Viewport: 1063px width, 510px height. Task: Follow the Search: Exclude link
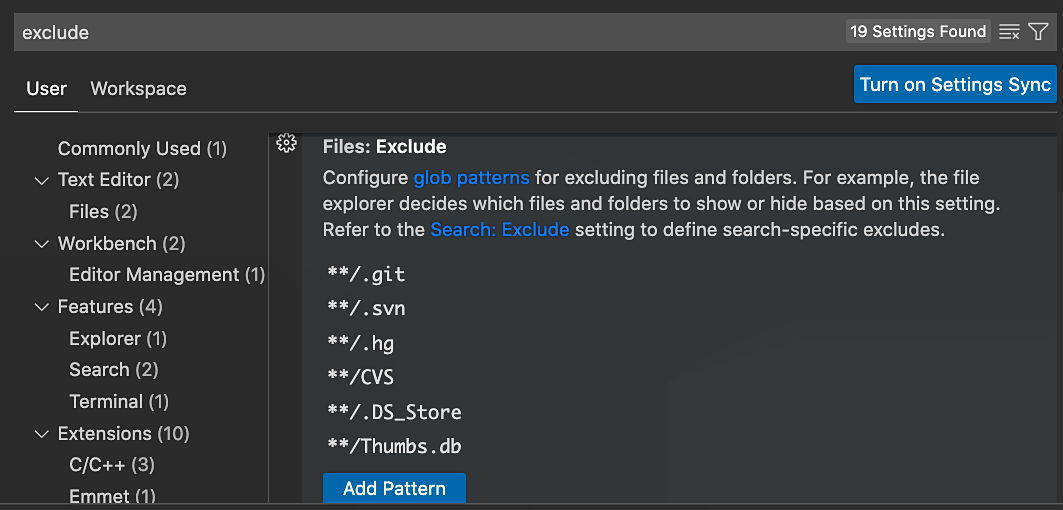coord(499,229)
